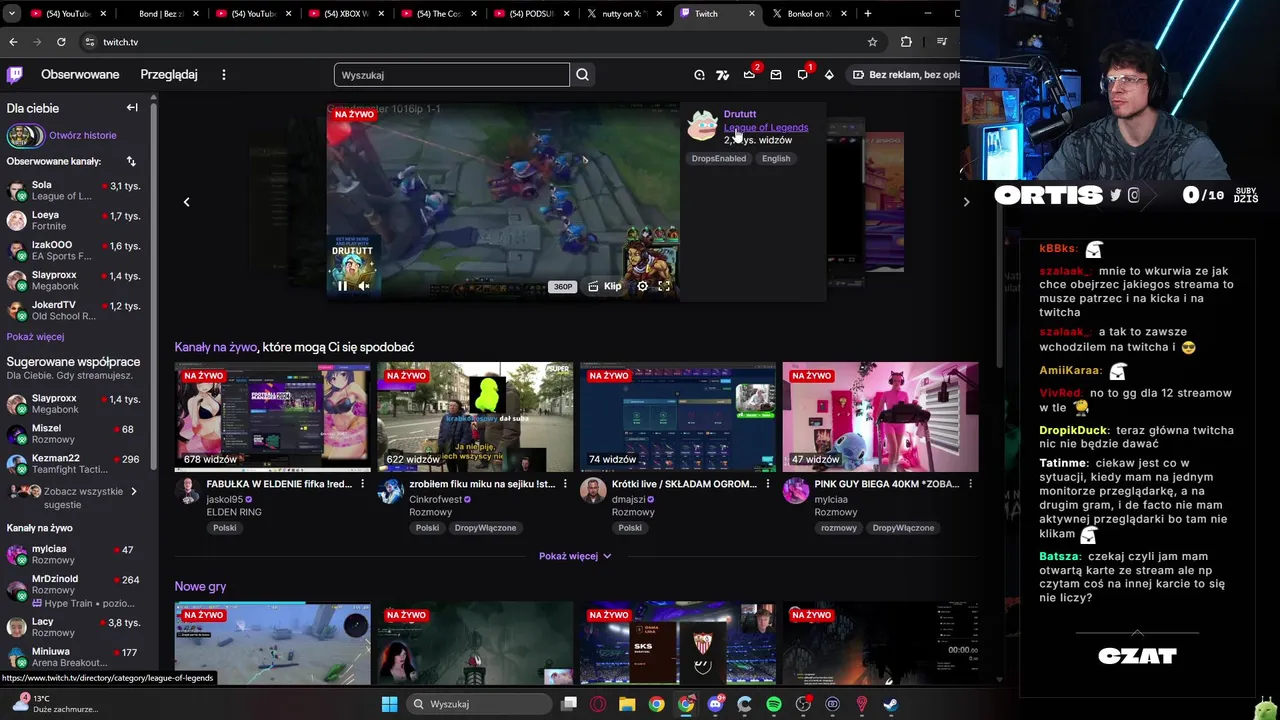
Task: Expand Pokaż więcej in followed channels sidebar
Action: tap(35, 337)
